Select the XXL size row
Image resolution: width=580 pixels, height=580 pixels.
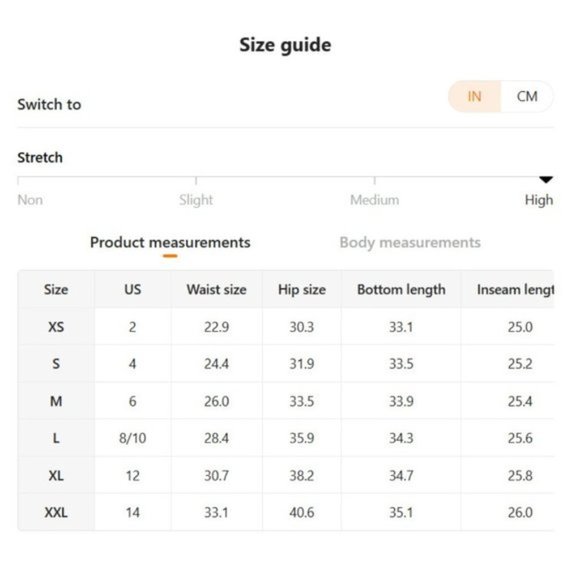(x=286, y=513)
